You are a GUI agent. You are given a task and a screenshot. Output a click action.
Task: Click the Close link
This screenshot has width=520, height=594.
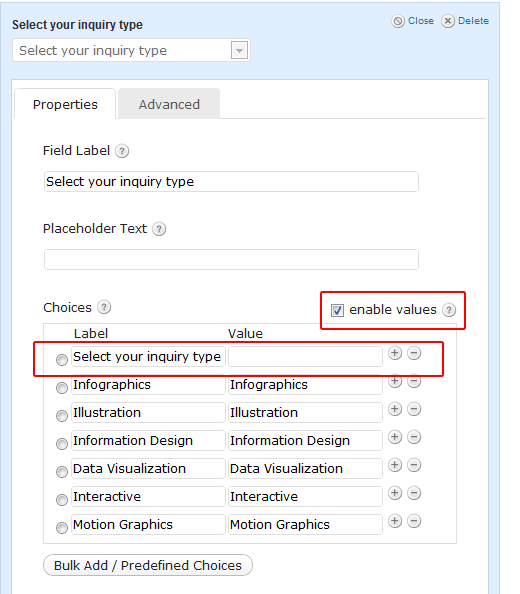click(413, 21)
